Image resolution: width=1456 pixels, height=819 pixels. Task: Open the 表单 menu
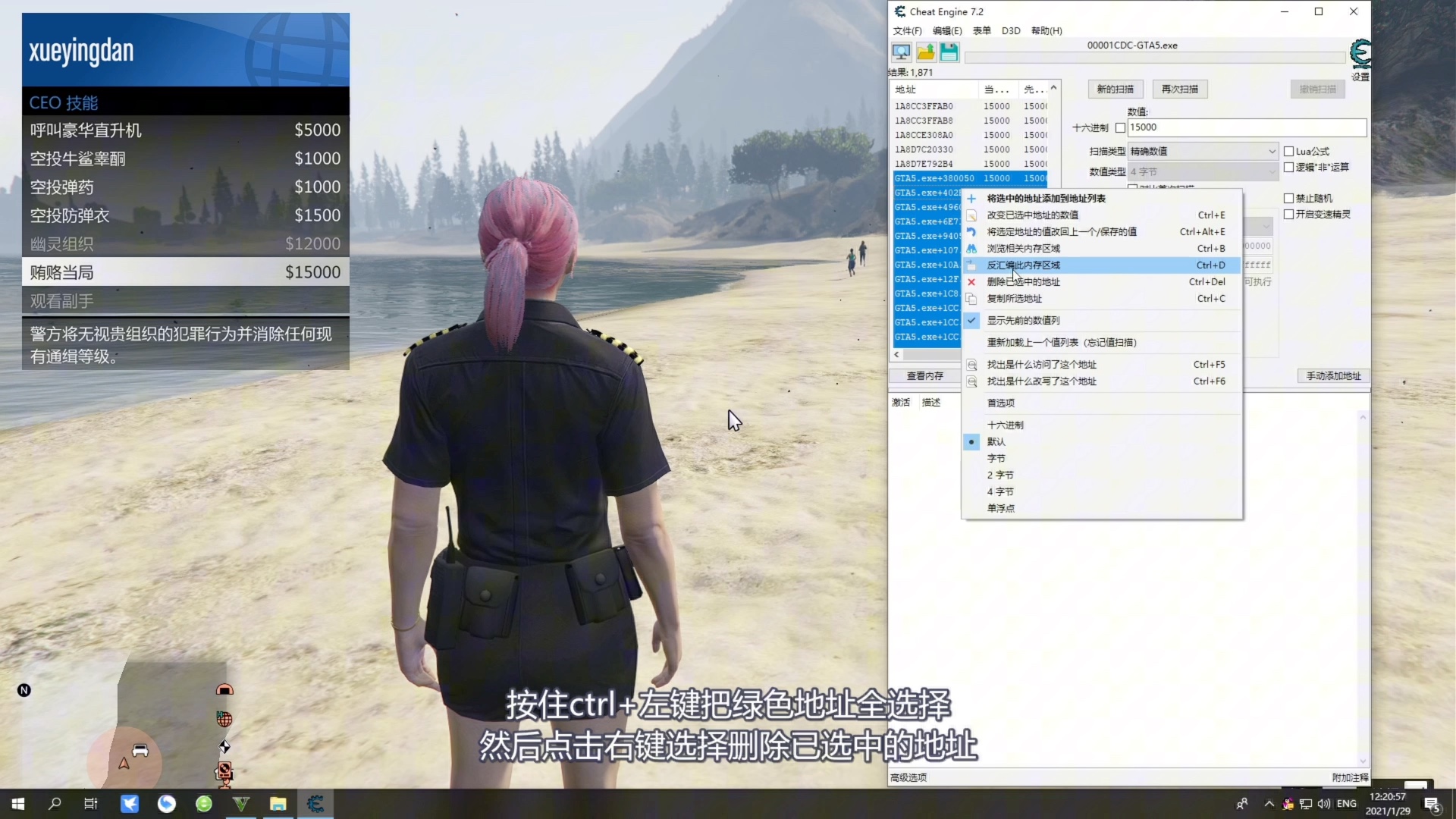click(981, 31)
